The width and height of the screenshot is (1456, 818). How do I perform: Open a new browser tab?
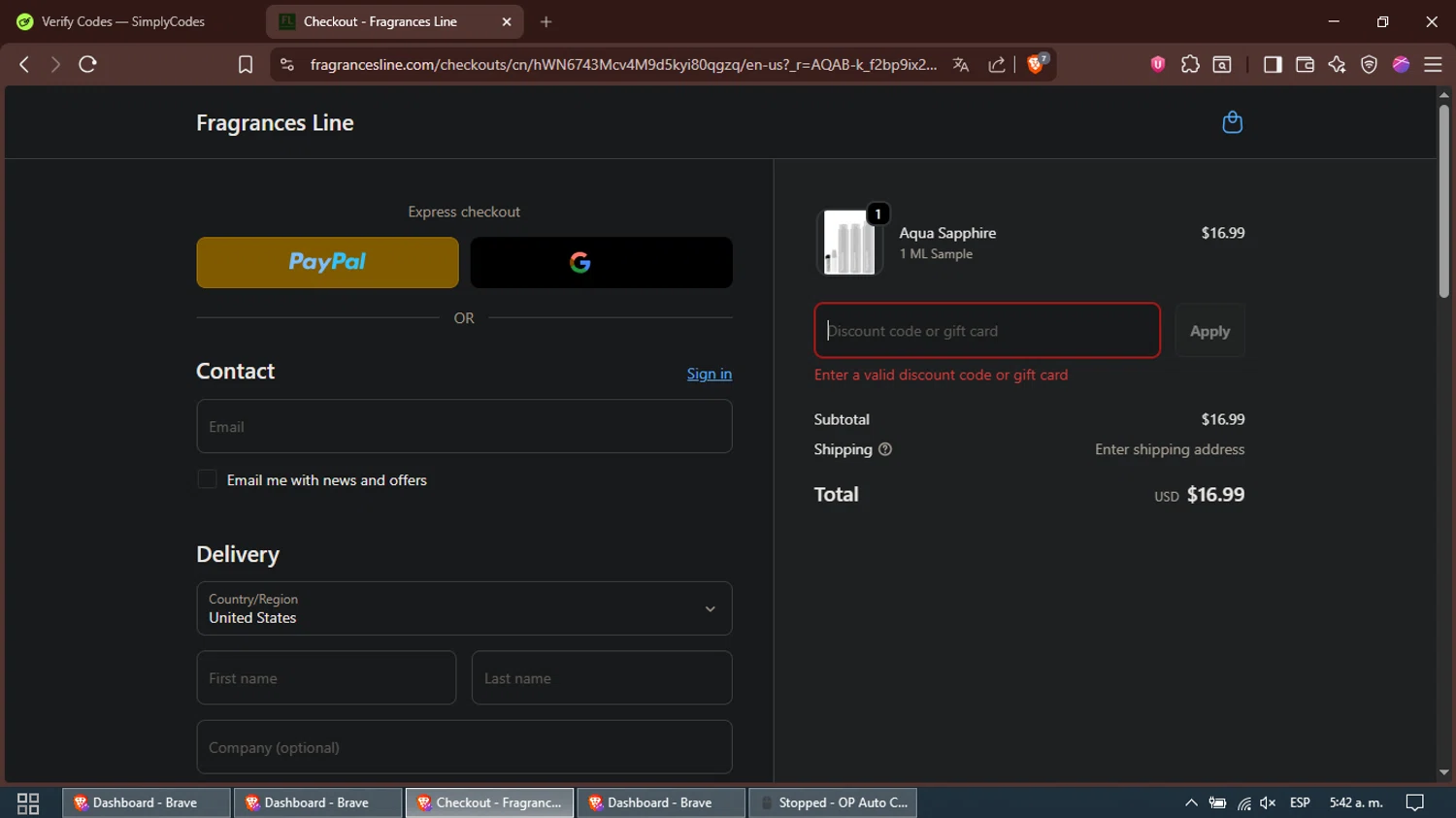[x=546, y=21]
